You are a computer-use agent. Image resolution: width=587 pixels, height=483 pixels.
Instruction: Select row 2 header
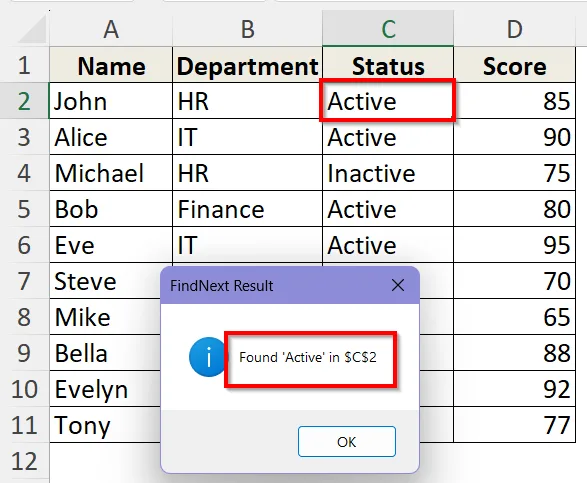24,101
